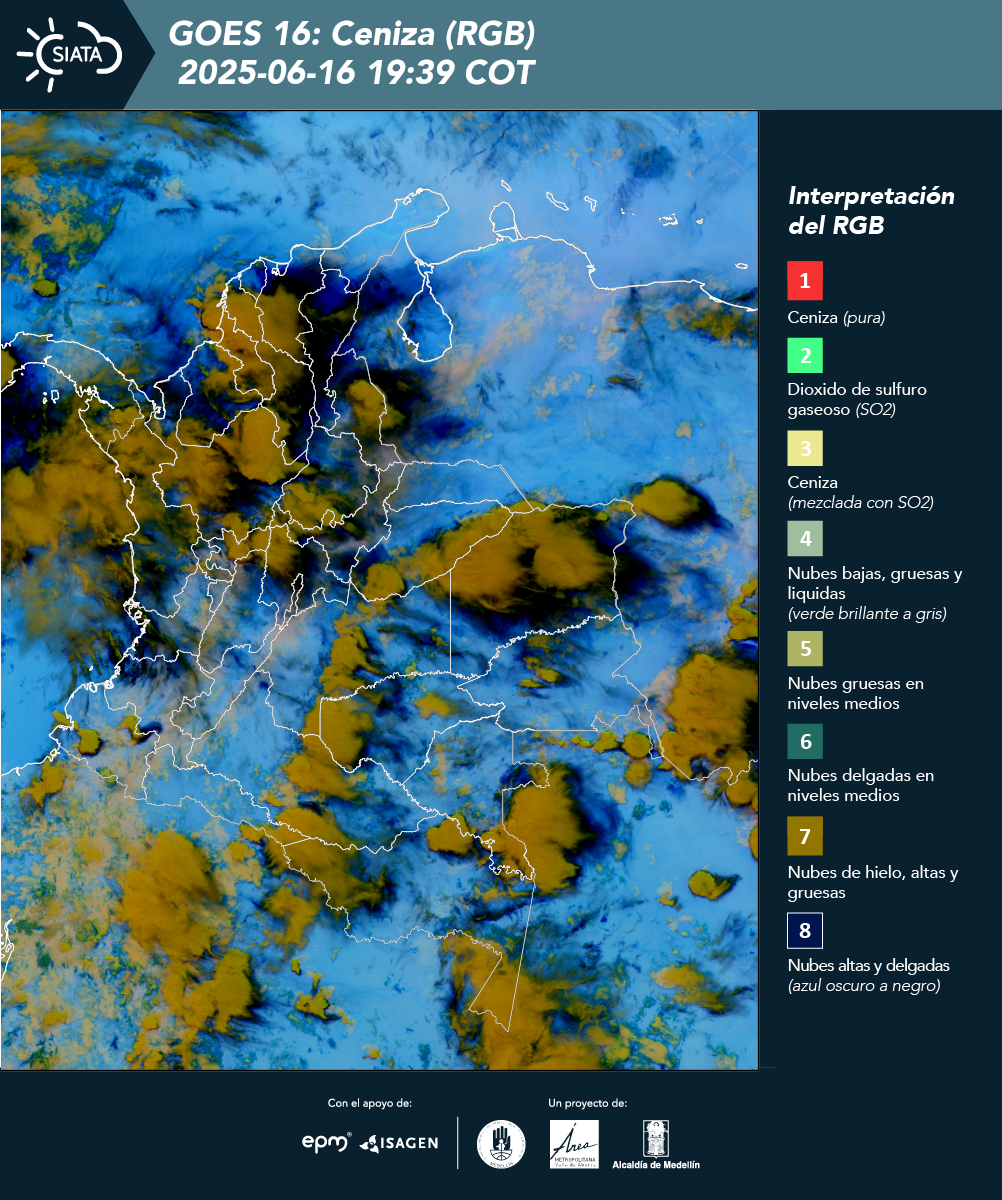Click the ISAGEN logo

click(x=399, y=1143)
